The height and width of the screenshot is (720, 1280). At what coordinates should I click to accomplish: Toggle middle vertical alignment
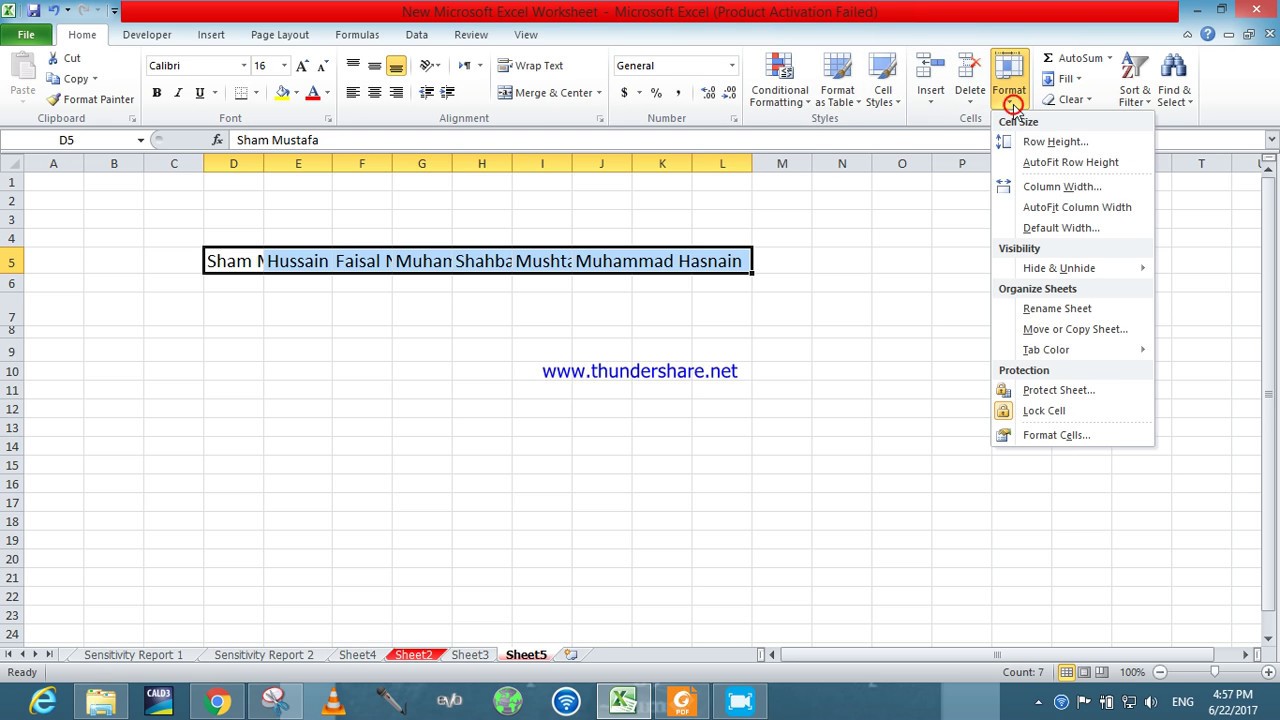[374, 66]
